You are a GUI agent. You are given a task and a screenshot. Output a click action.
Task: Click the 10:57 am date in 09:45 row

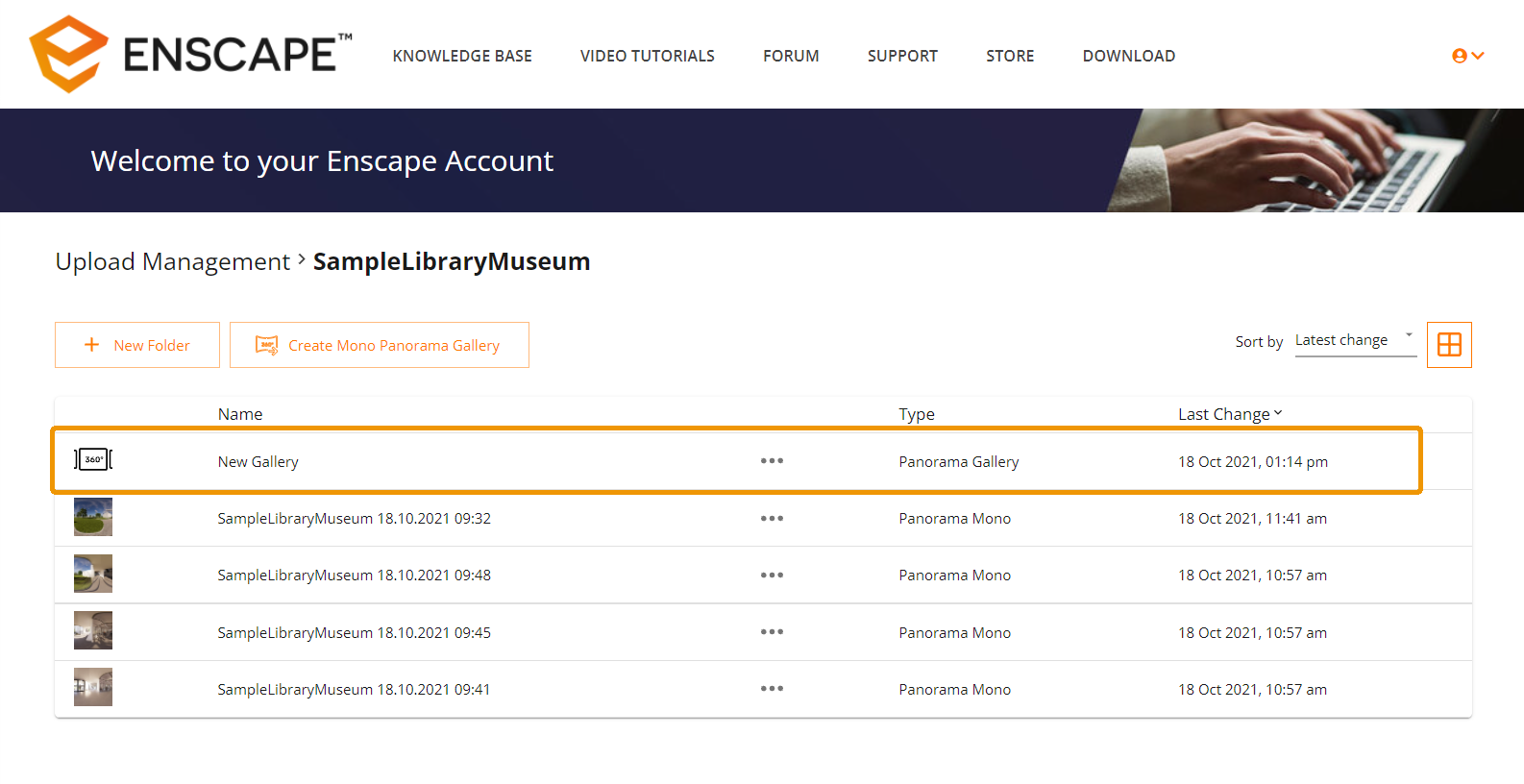(1253, 633)
